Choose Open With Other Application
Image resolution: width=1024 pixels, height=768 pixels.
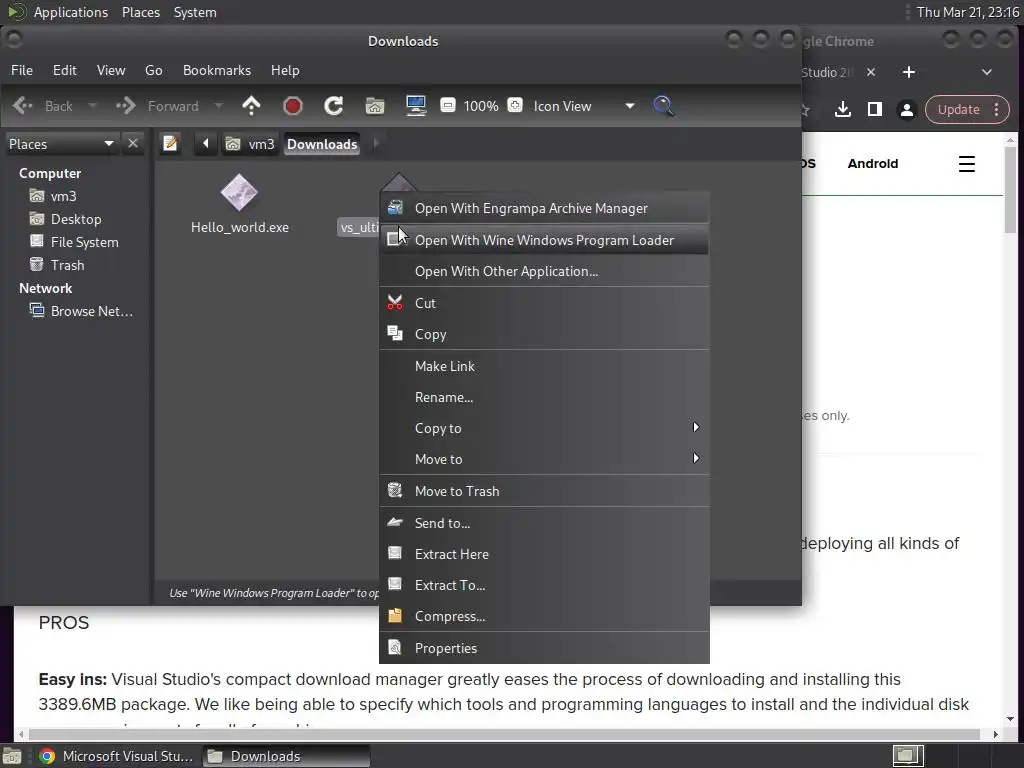pos(544,271)
